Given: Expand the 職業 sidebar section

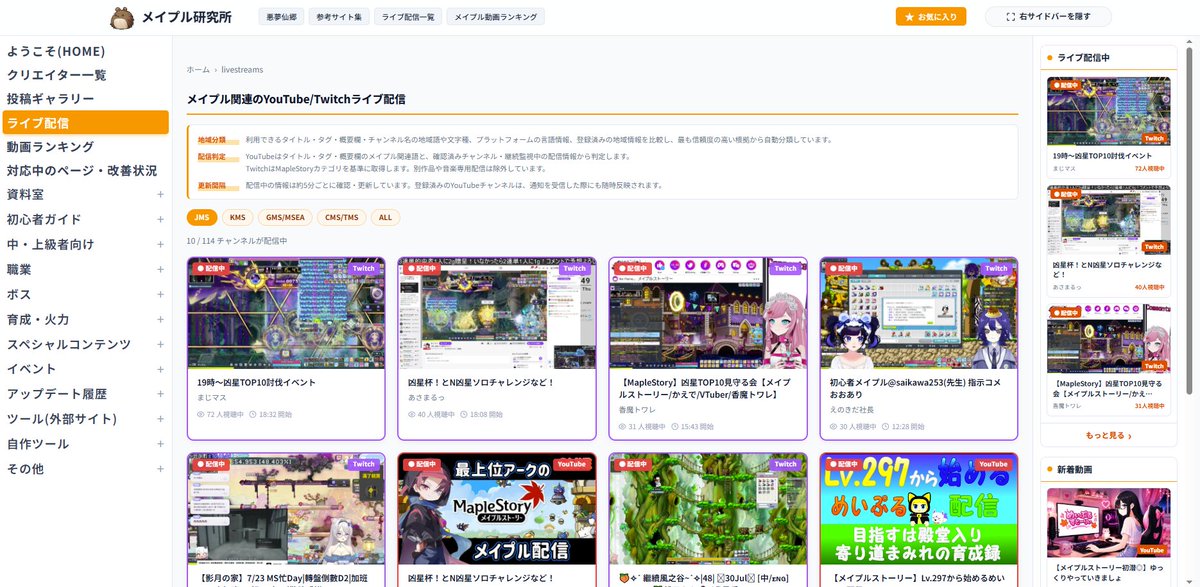Looking at the screenshot, I should click(x=160, y=269).
